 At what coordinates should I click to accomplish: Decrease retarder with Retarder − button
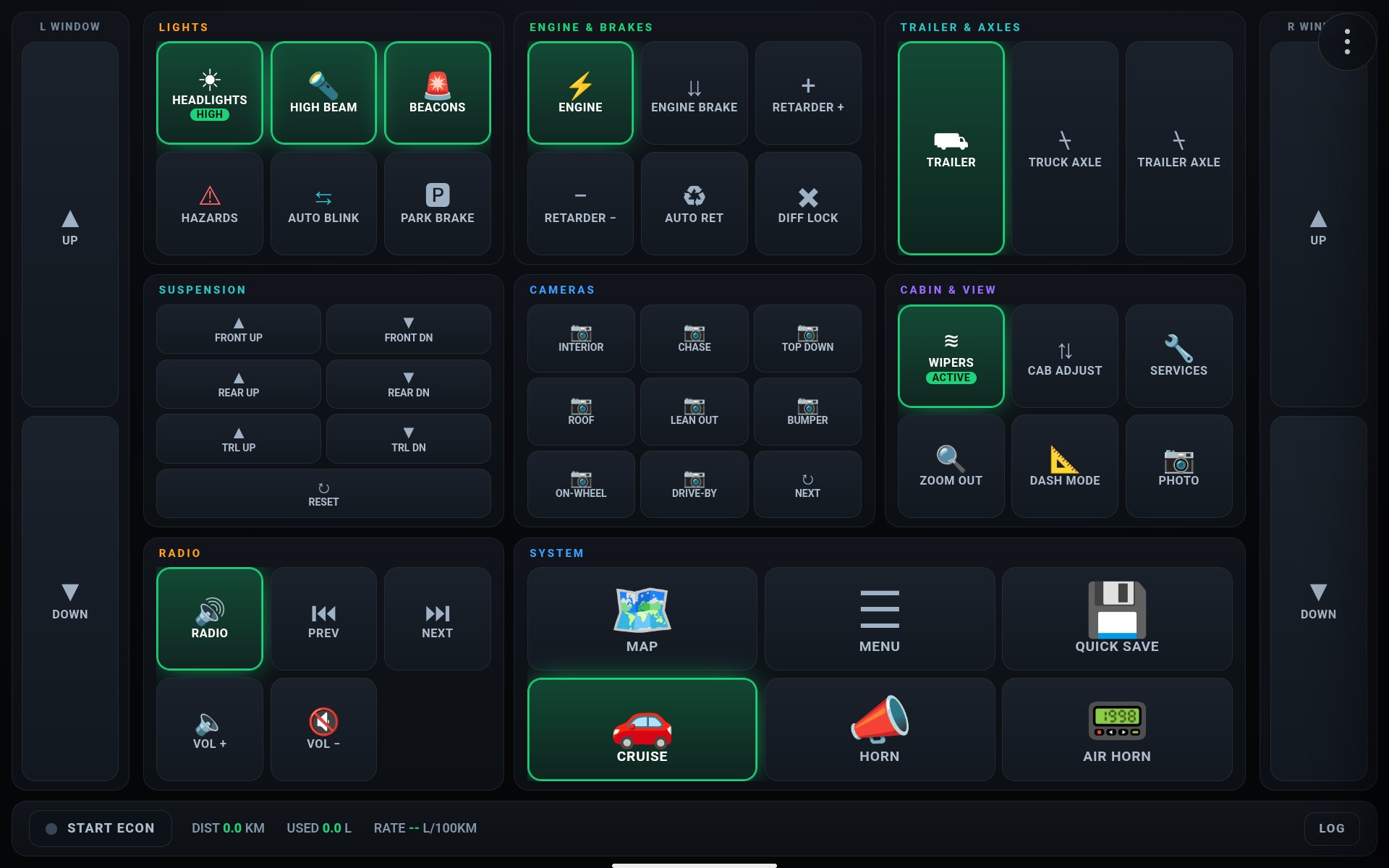pyautogui.click(x=580, y=203)
